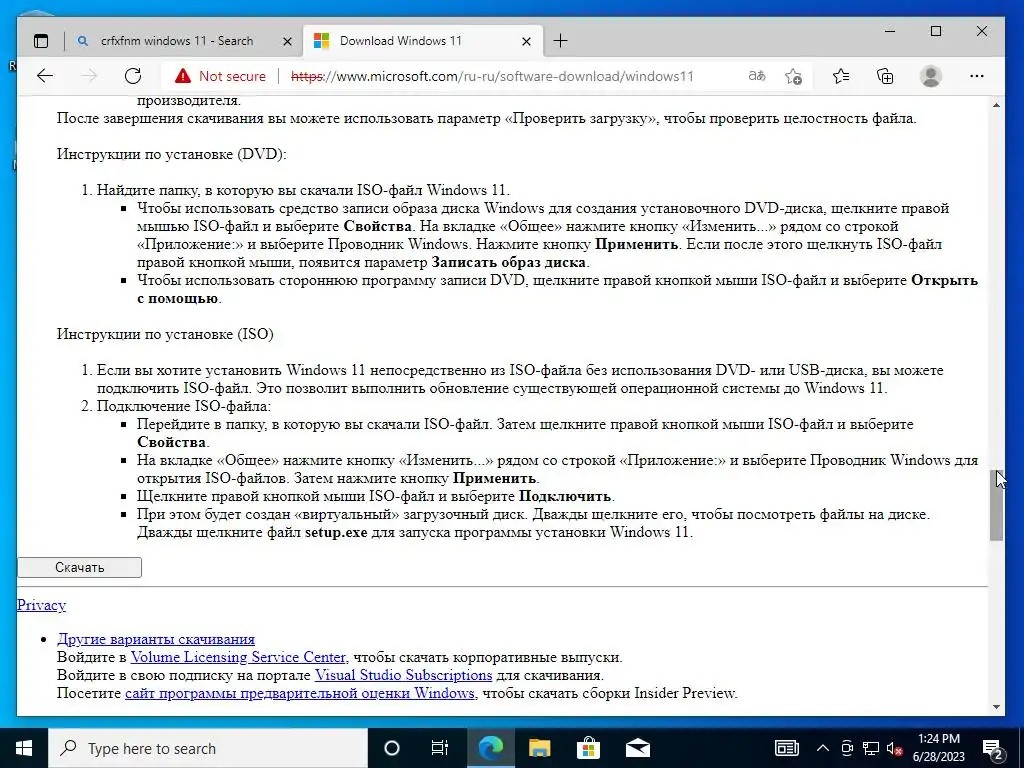Click the address bar URL
The image size is (1024, 768).
pos(492,76)
